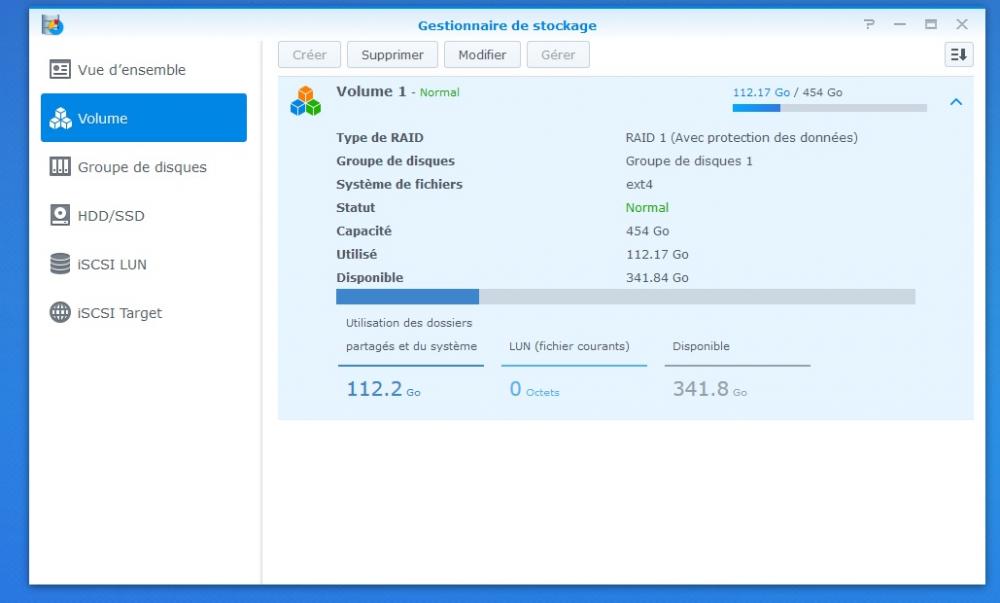Viewport: 1000px width, 603px height.
Task: Click the colored cubes Volume 1 icon
Action: point(305,101)
